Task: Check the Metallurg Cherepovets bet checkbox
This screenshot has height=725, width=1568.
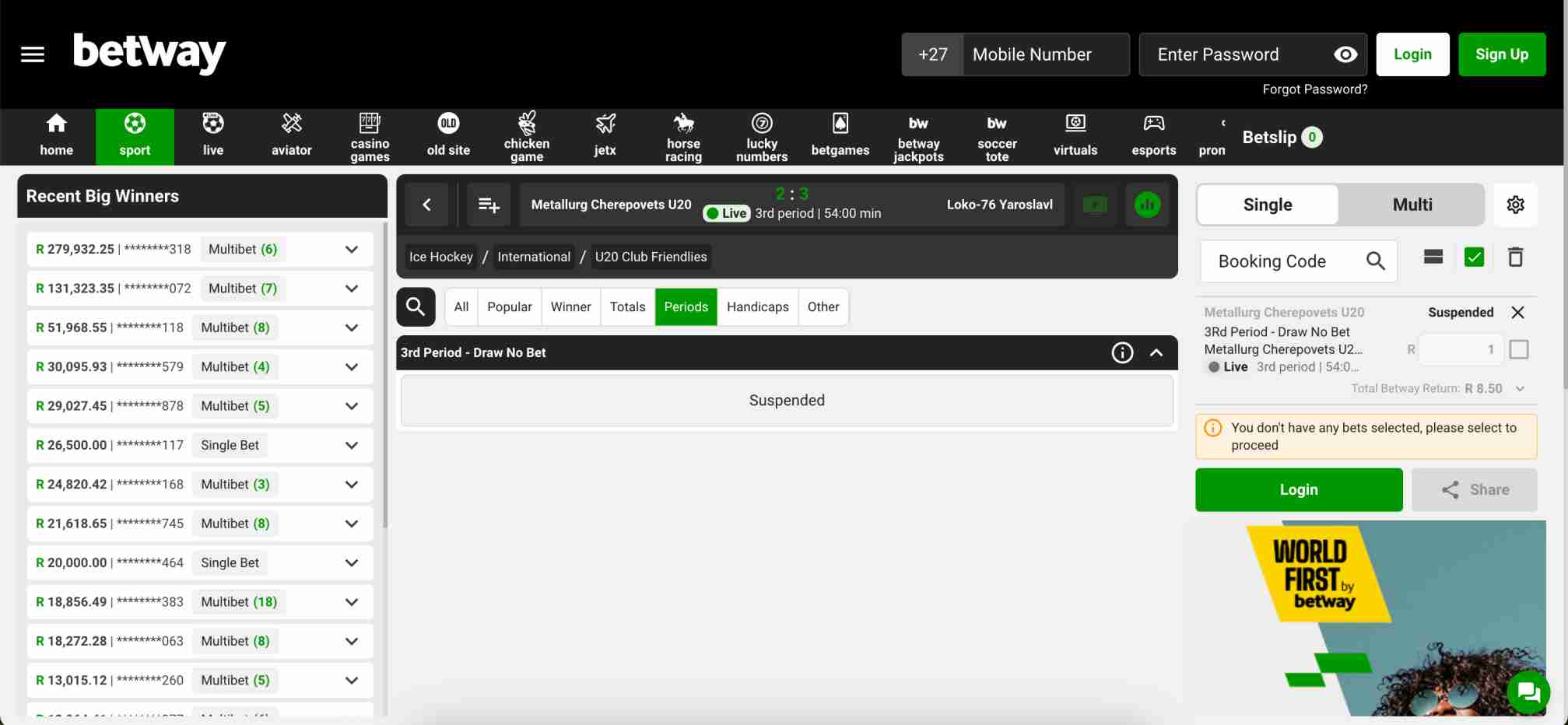Action: point(1518,349)
